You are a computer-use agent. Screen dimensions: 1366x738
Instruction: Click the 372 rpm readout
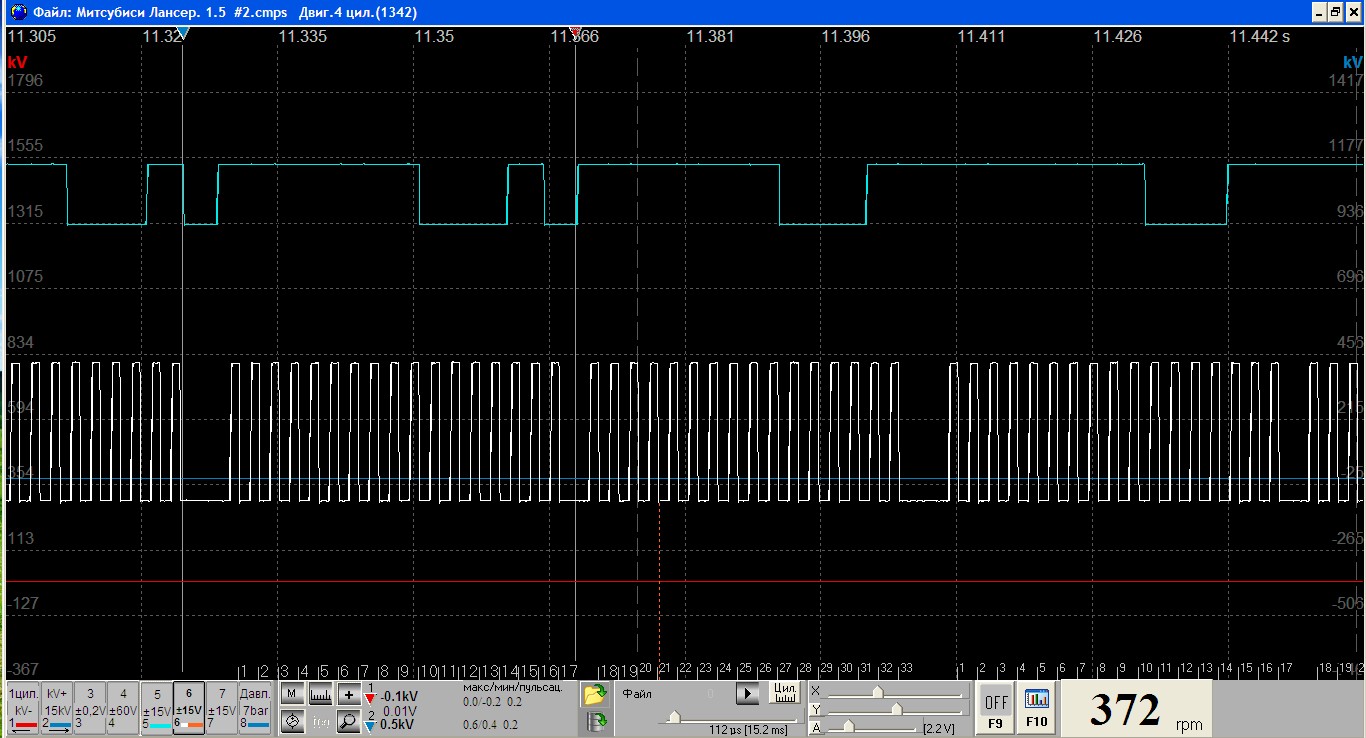tap(1135, 709)
